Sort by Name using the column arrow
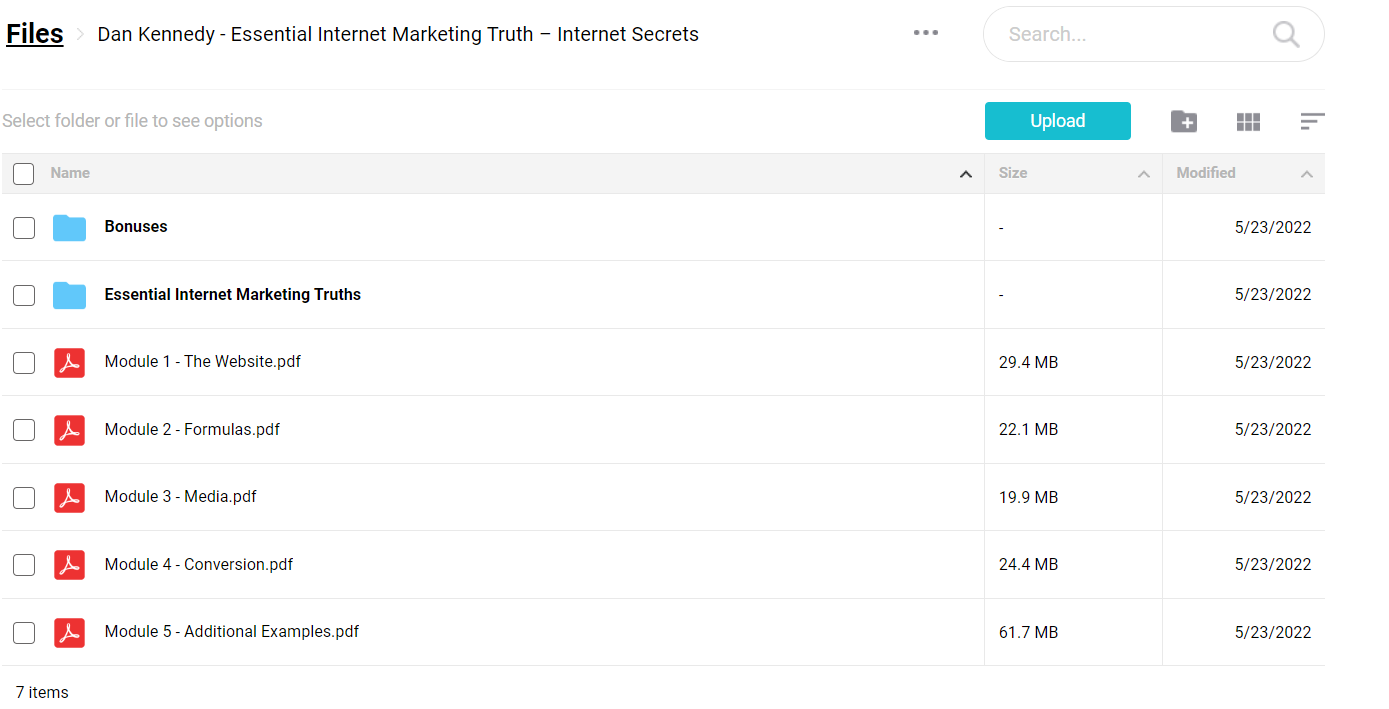 [966, 174]
